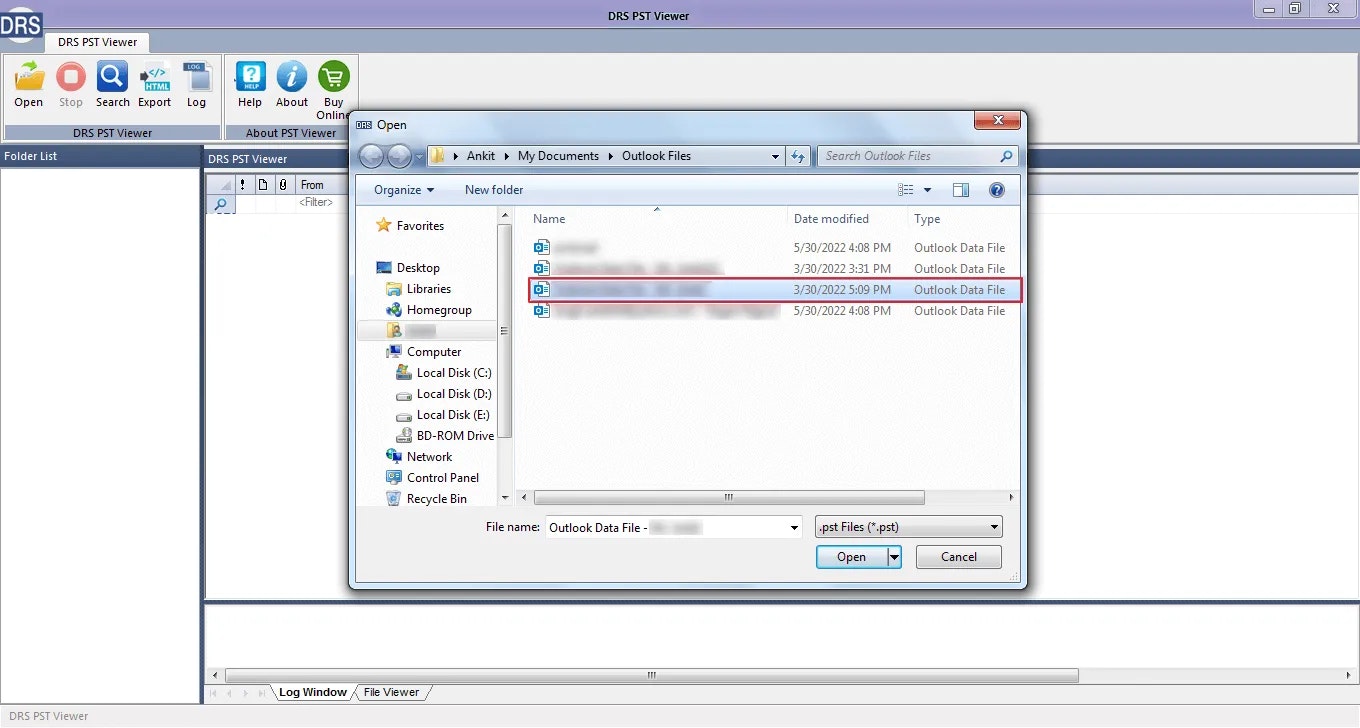The height and width of the screenshot is (728, 1360).
Task: Select Local Disk (D:)
Action: (x=454, y=393)
